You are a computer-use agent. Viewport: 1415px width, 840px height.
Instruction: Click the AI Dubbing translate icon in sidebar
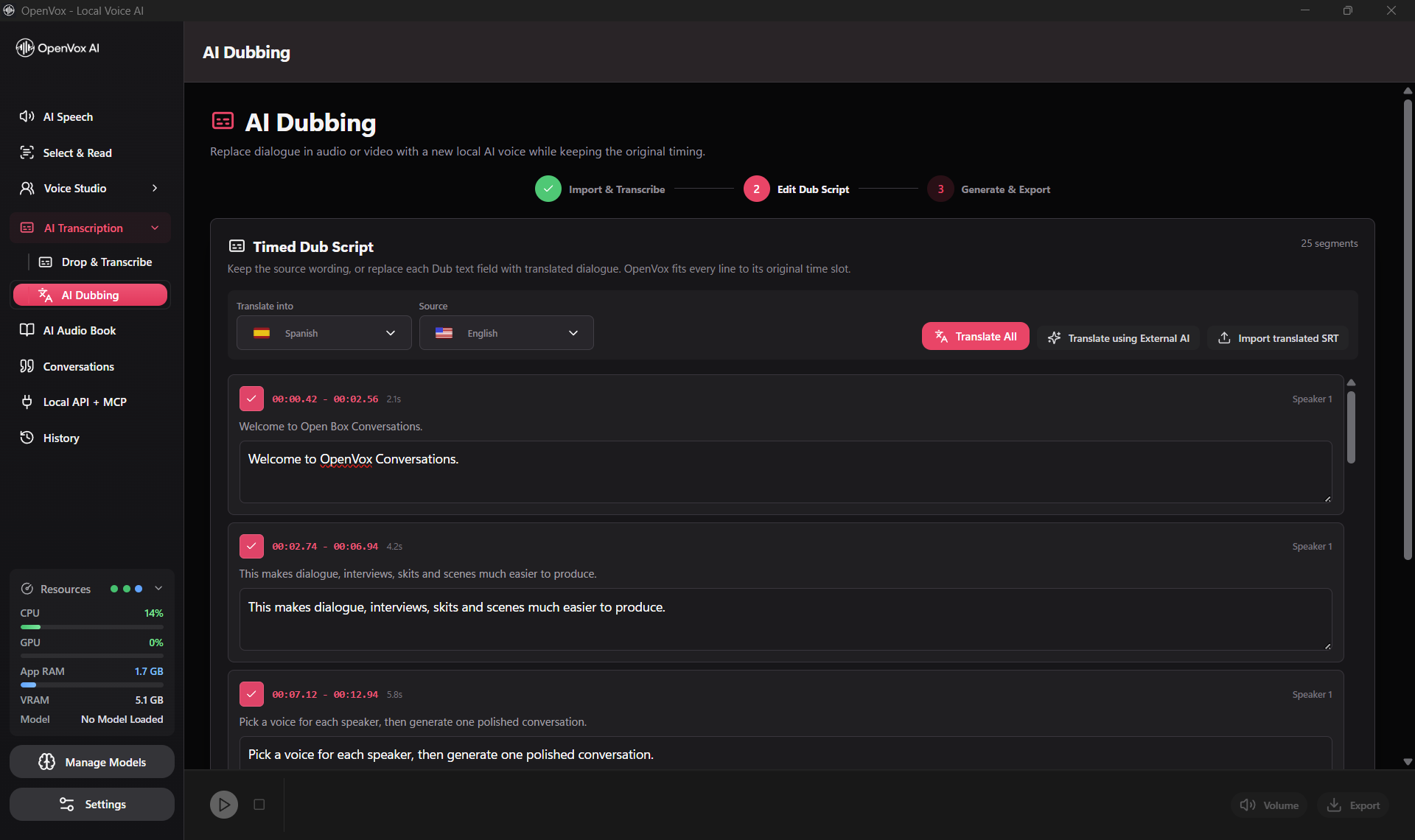[46, 295]
